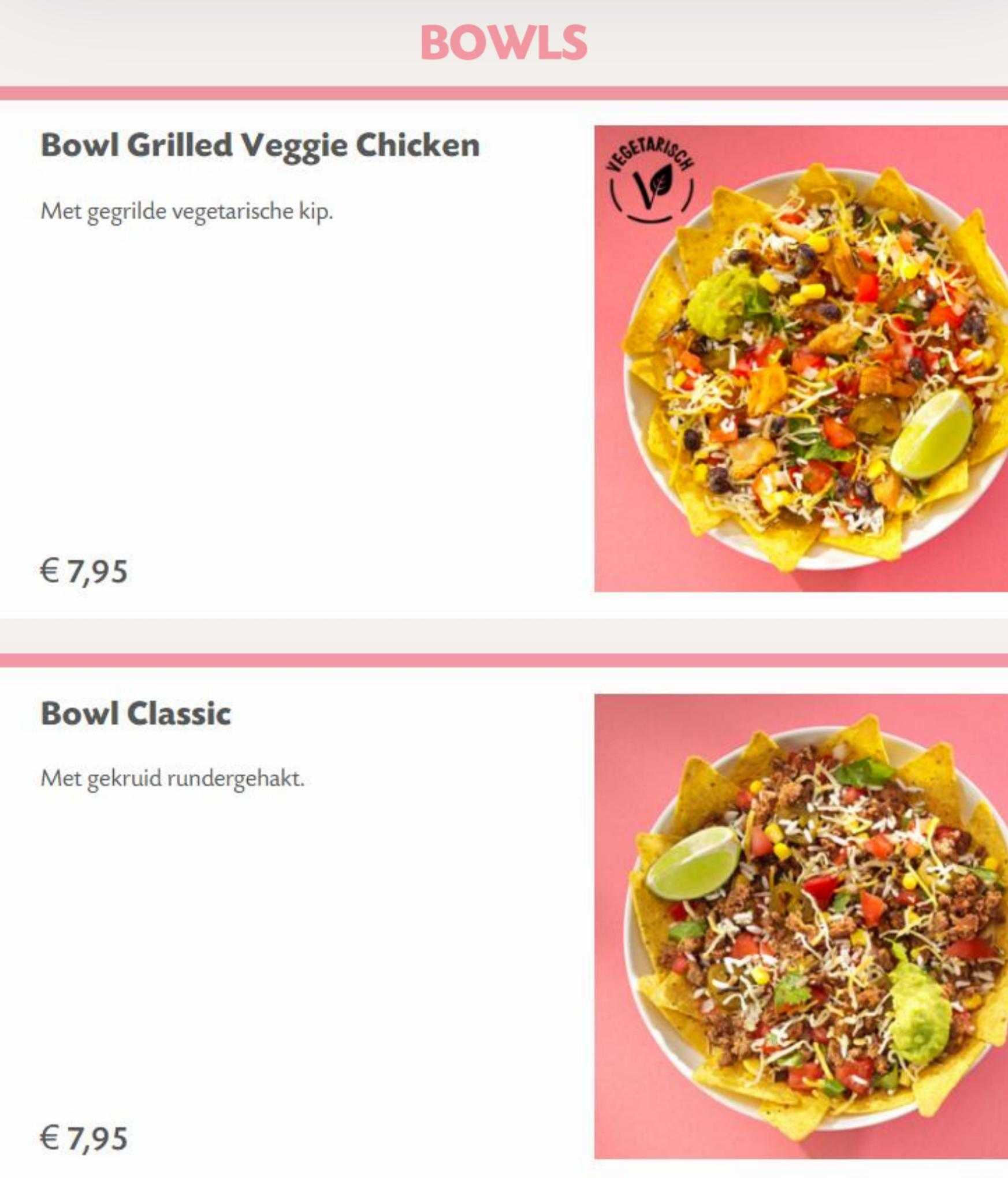Image resolution: width=1008 pixels, height=1178 pixels.
Task: Click the lime wedge in the veggie chicken bowl
Action: pos(930,434)
